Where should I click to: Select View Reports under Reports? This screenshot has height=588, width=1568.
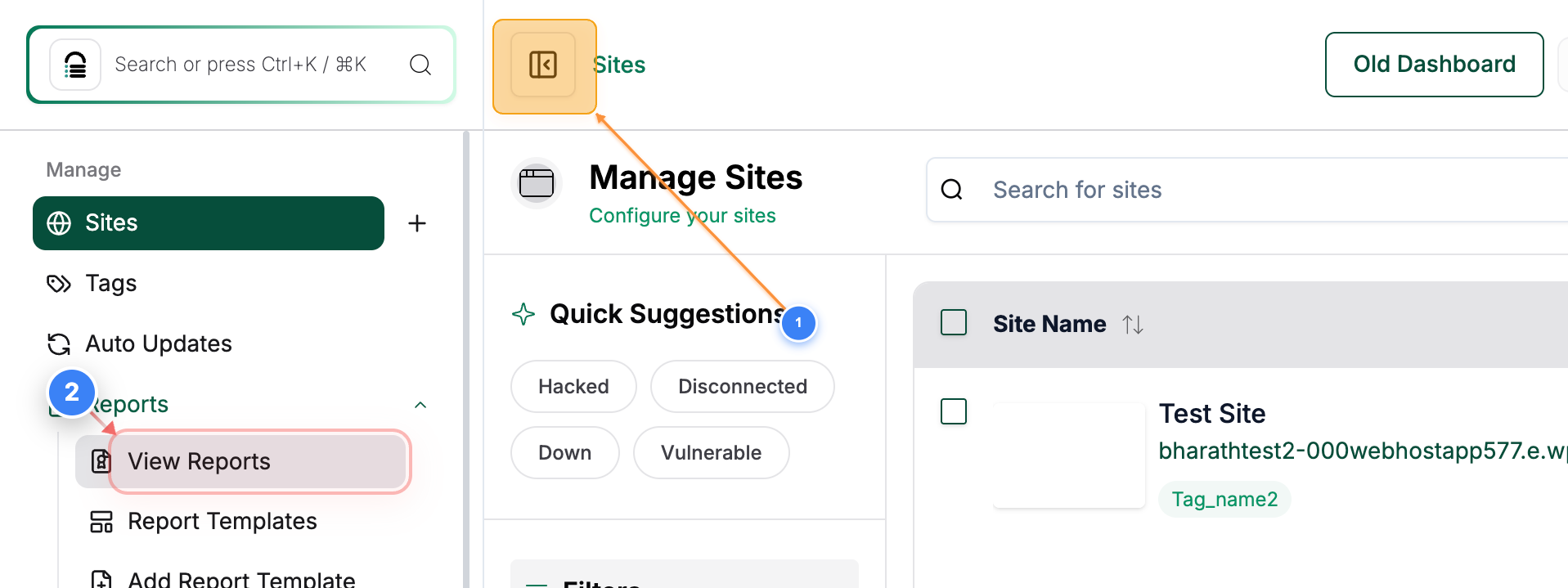tap(198, 460)
